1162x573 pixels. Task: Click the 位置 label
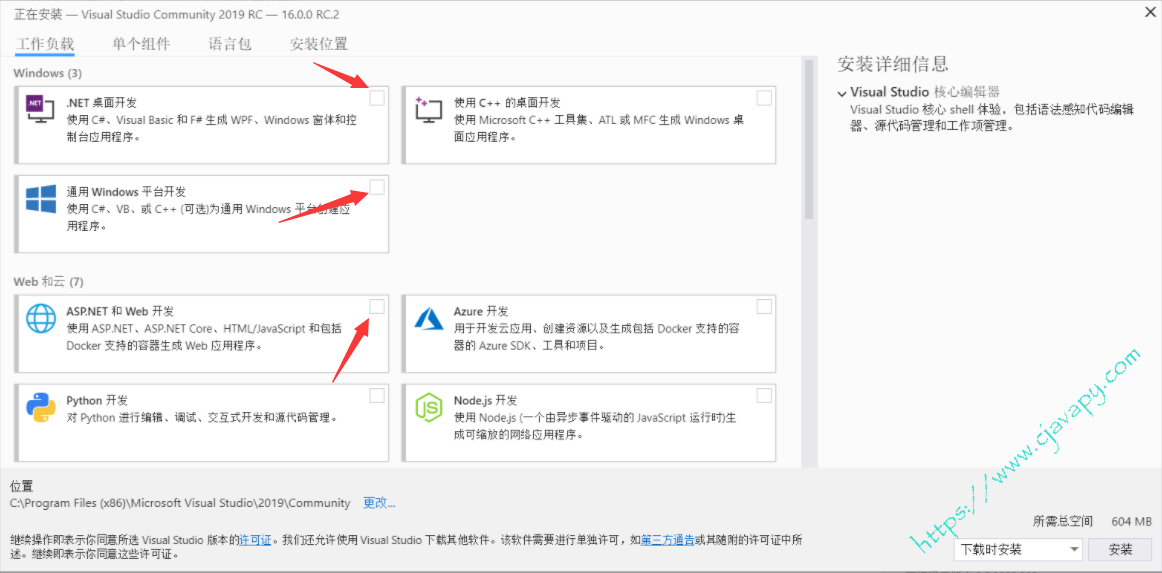coord(21,487)
